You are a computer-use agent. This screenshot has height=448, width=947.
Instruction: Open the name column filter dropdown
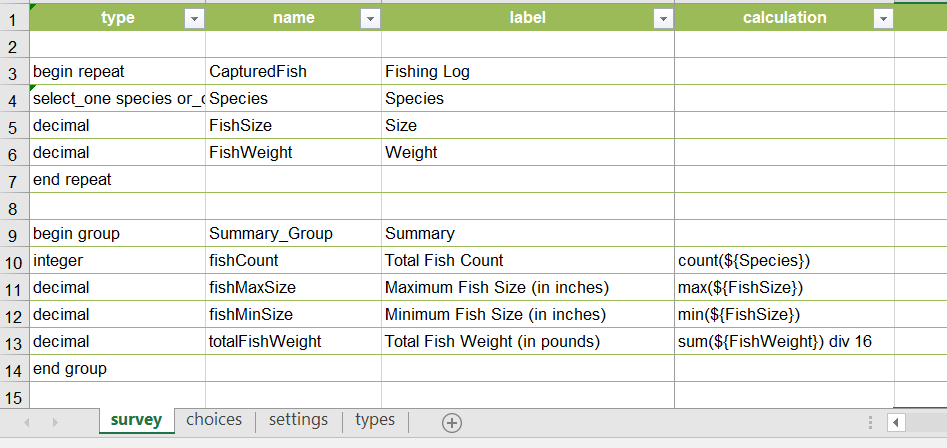pos(370,19)
